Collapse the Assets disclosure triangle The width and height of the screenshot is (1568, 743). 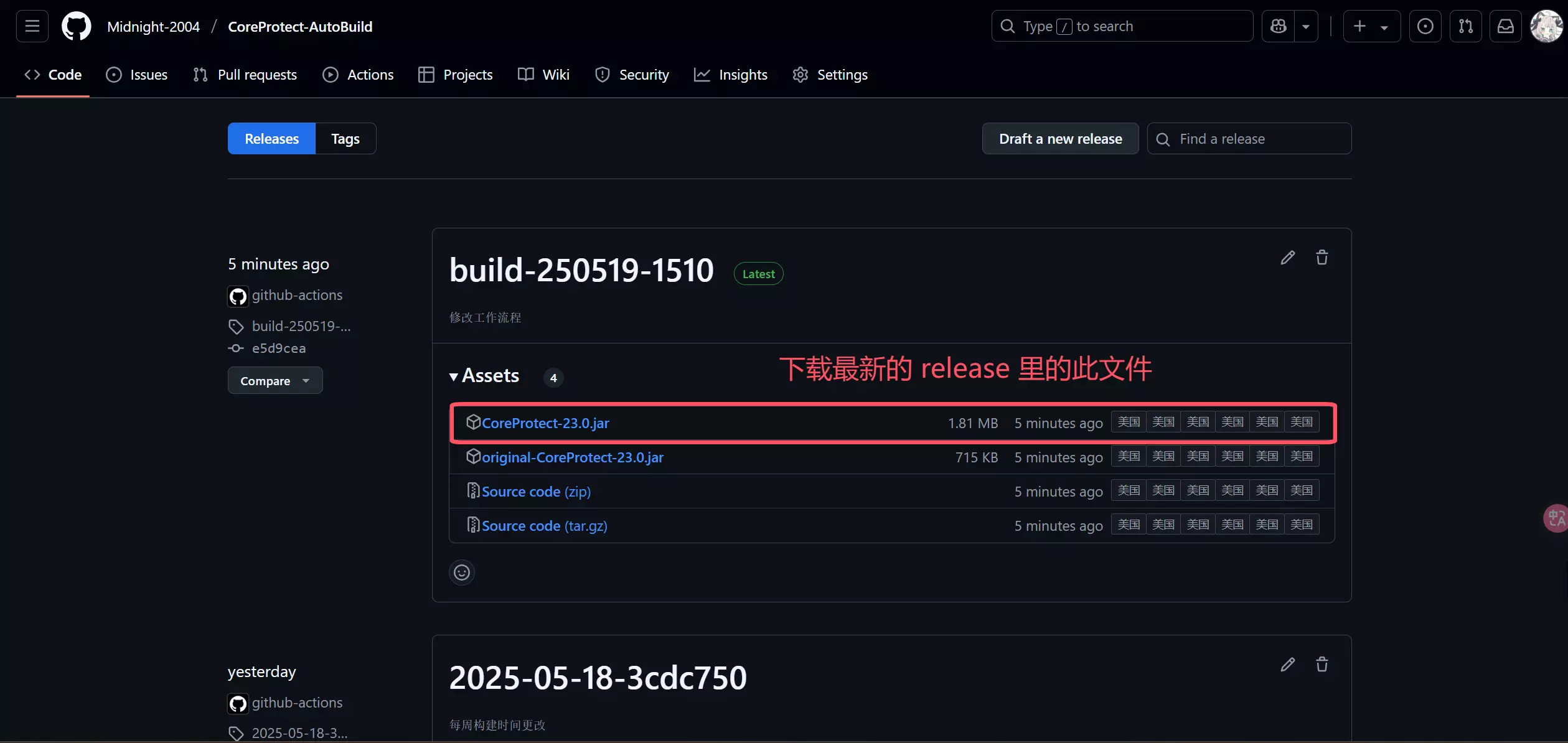point(454,376)
